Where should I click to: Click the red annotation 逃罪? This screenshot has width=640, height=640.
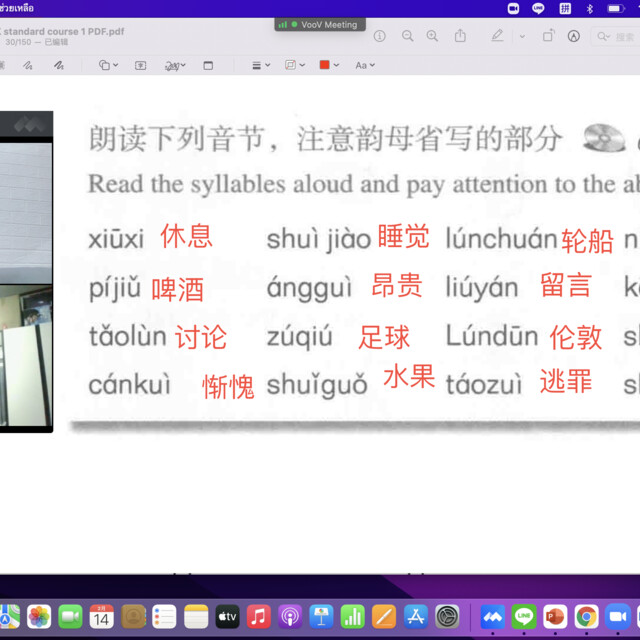(x=566, y=381)
